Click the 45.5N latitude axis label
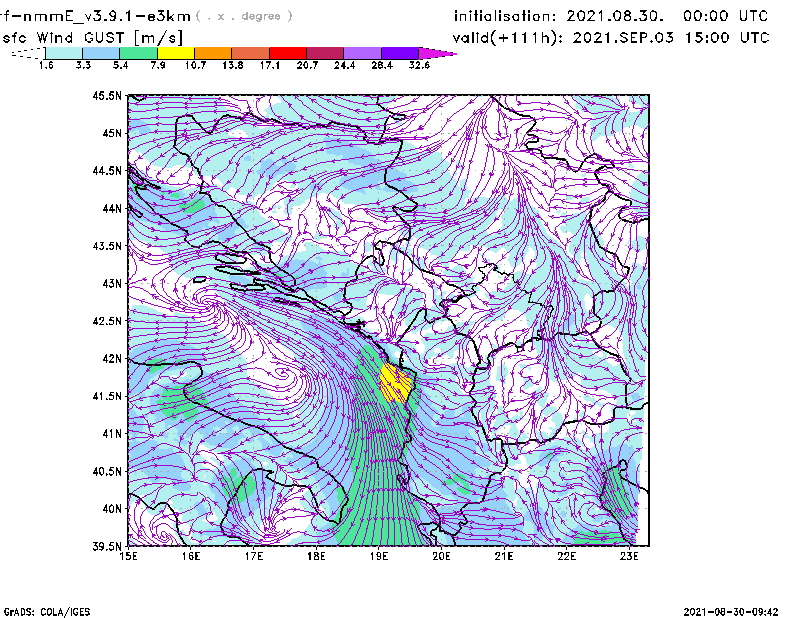Image resolution: width=800 pixels, height=618 pixels. (107, 96)
